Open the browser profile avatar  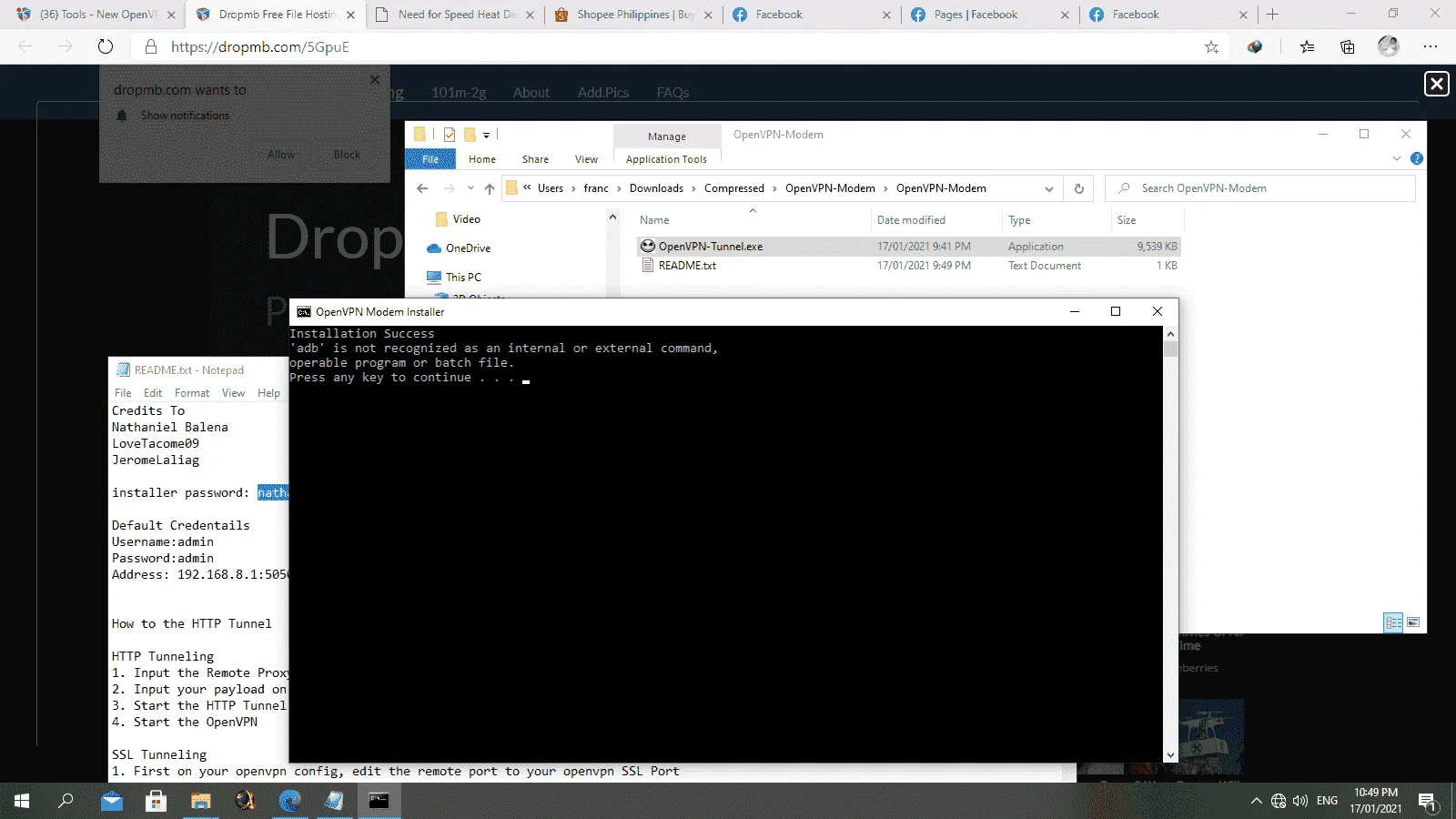click(1388, 46)
